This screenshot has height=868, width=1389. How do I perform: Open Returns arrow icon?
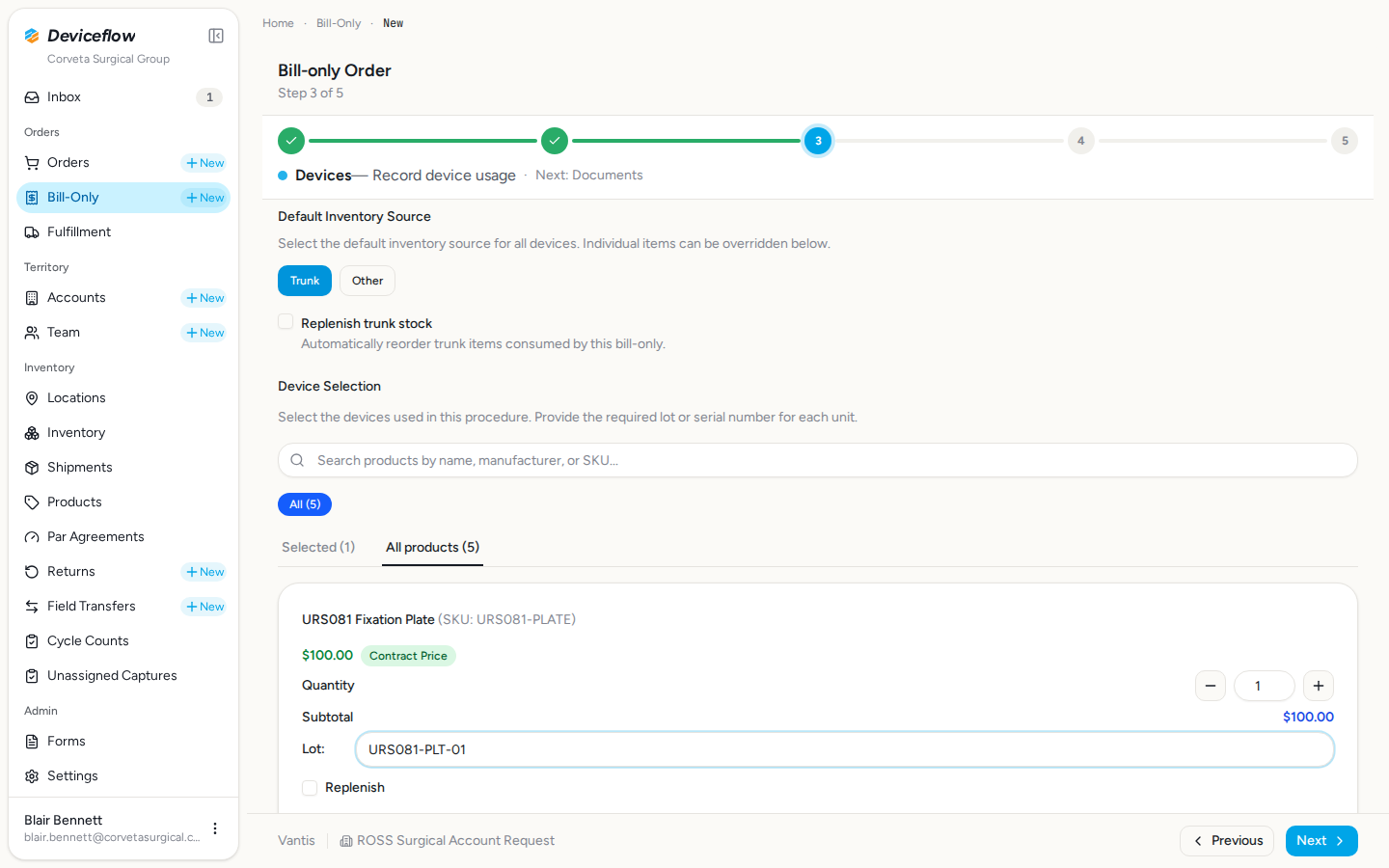(32, 572)
